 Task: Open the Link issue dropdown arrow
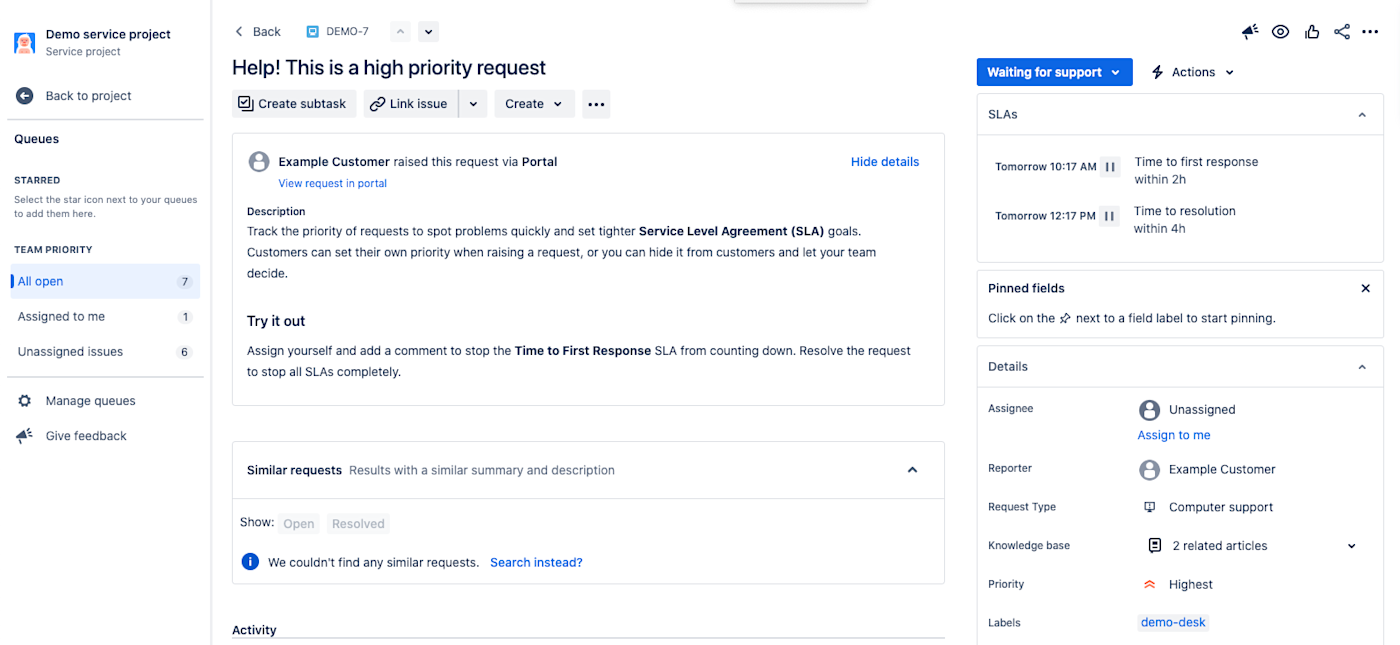[x=473, y=104]
